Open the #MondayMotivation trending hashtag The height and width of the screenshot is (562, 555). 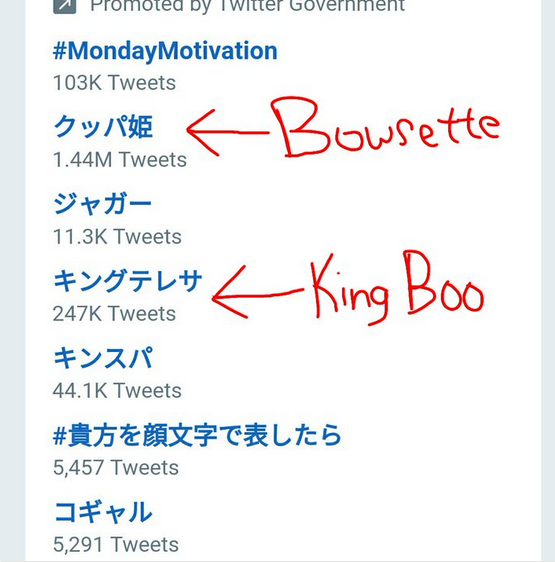[x=165, y=51]
